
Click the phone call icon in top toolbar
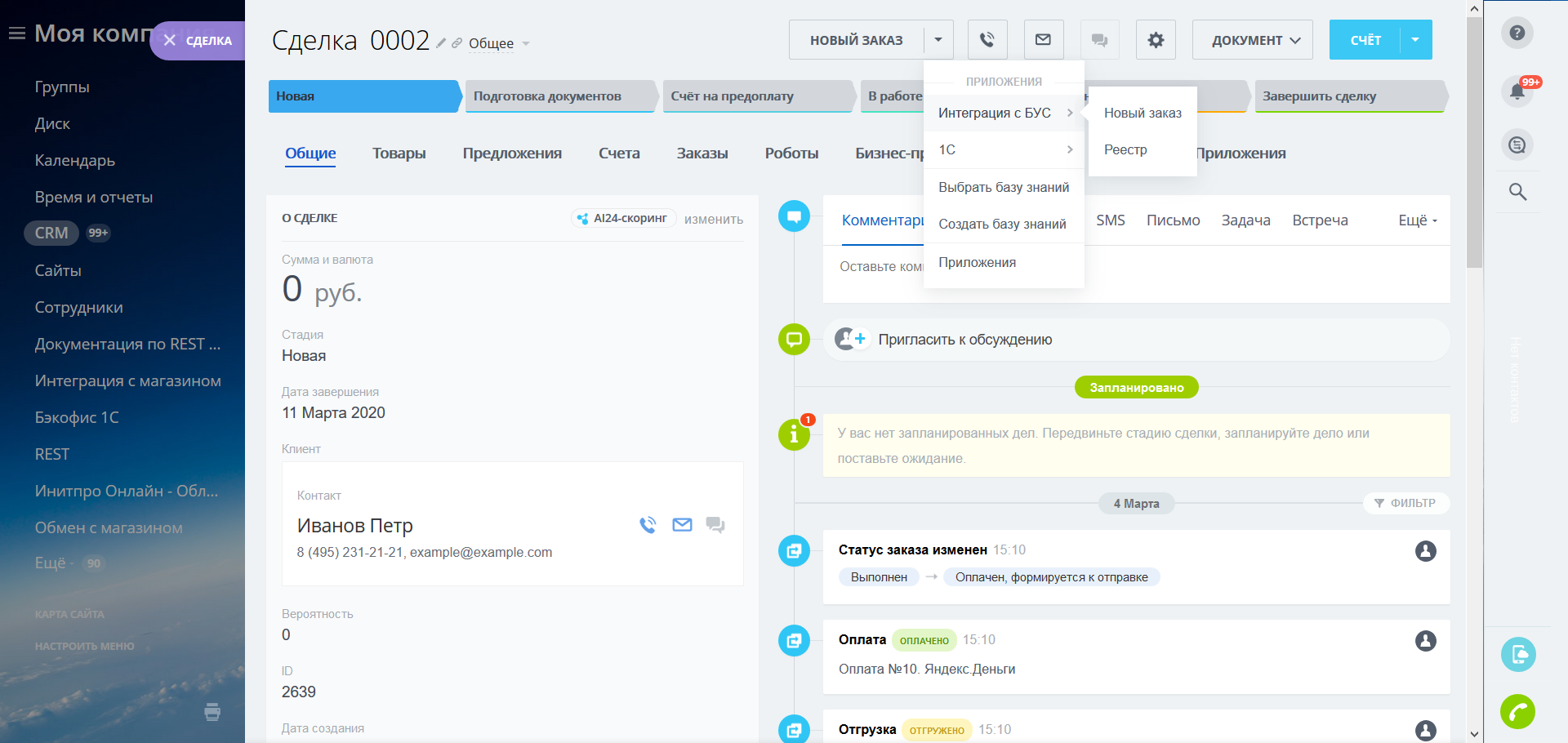[x=987, y=40]
